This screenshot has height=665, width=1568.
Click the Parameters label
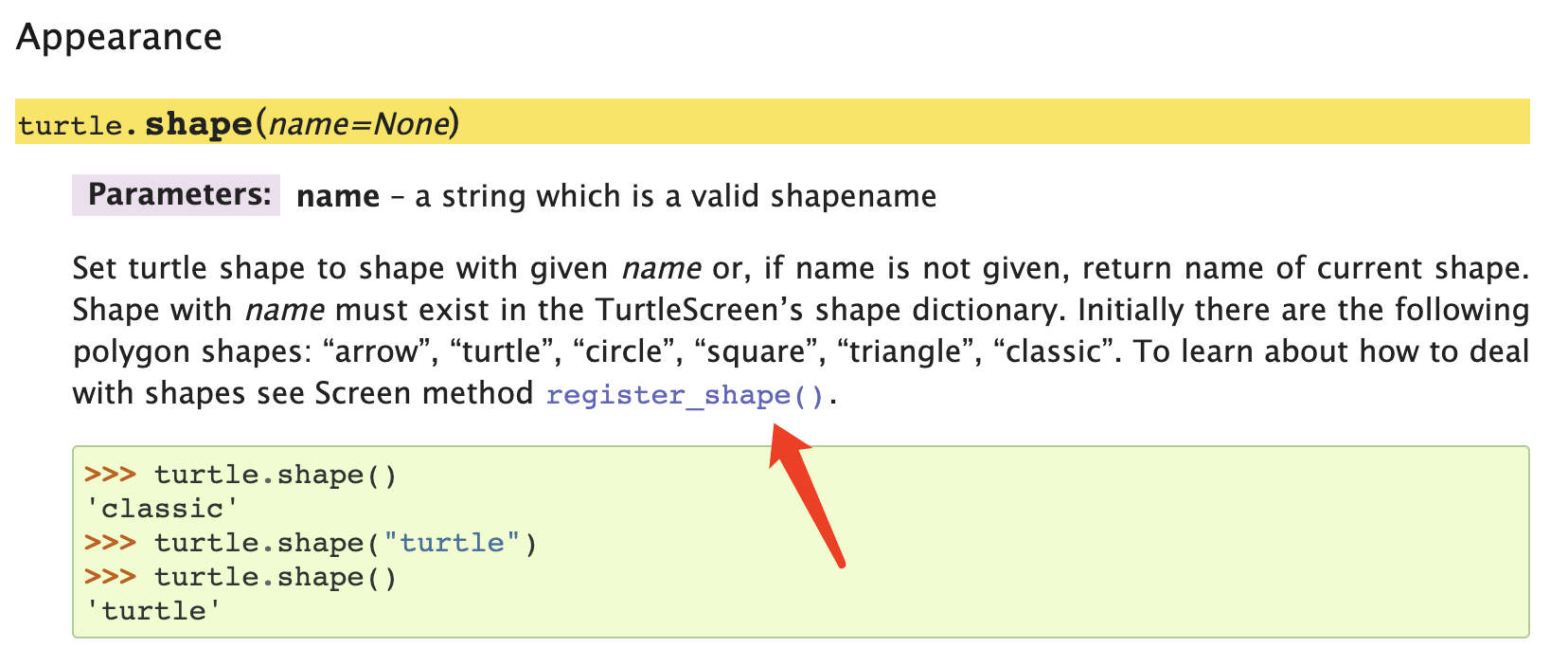point(178,195)
